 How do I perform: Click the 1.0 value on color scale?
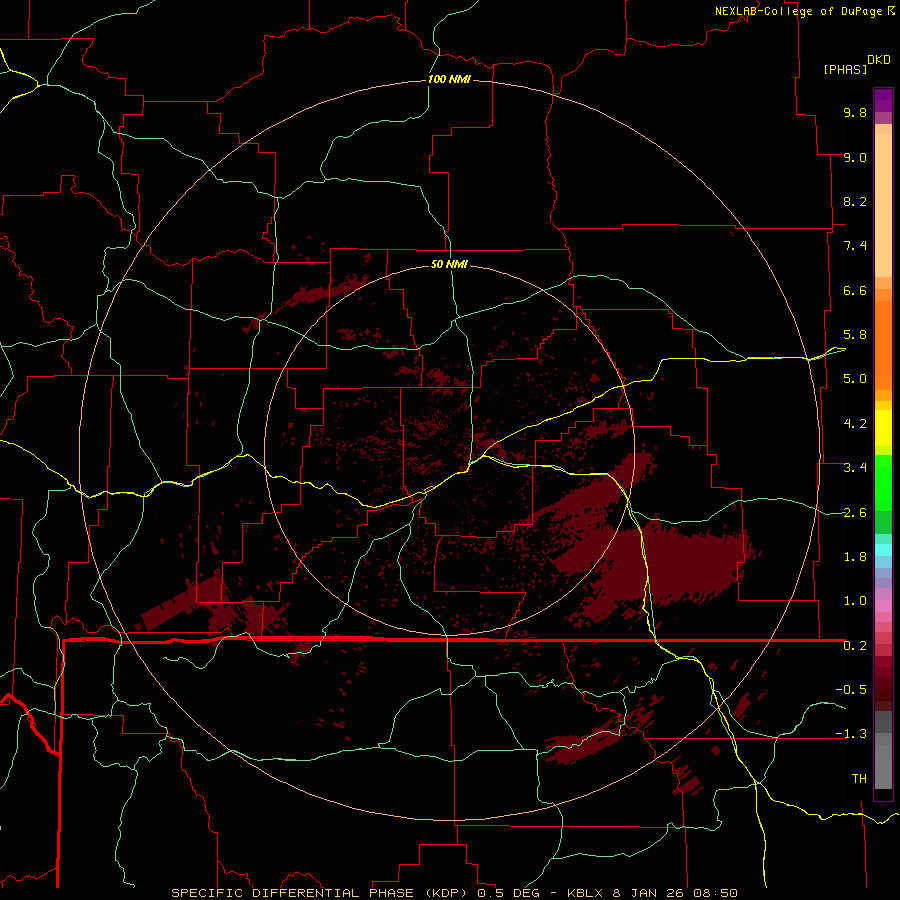click(855, 601)
